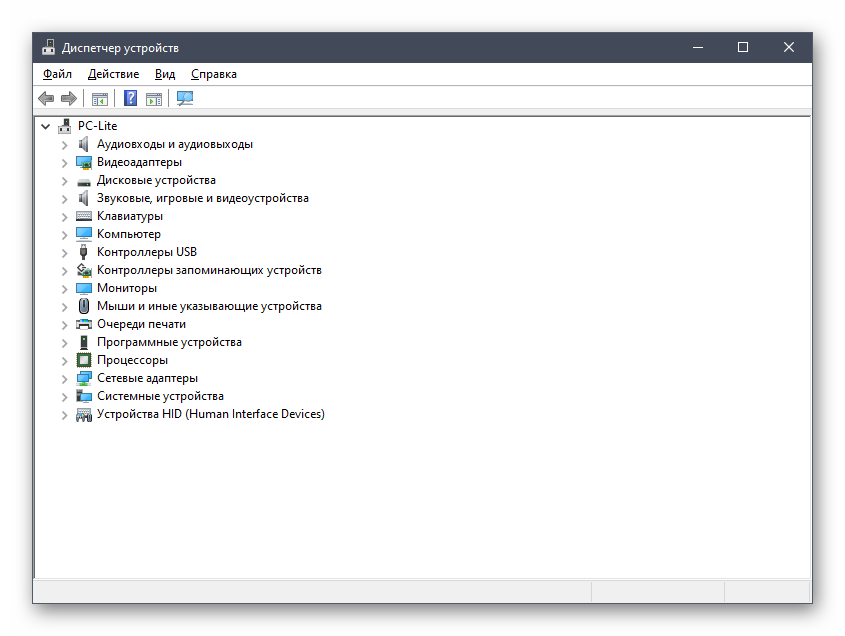
Task: Expand Мыши и иные указывающие устройства
Action: pos(65,306)
